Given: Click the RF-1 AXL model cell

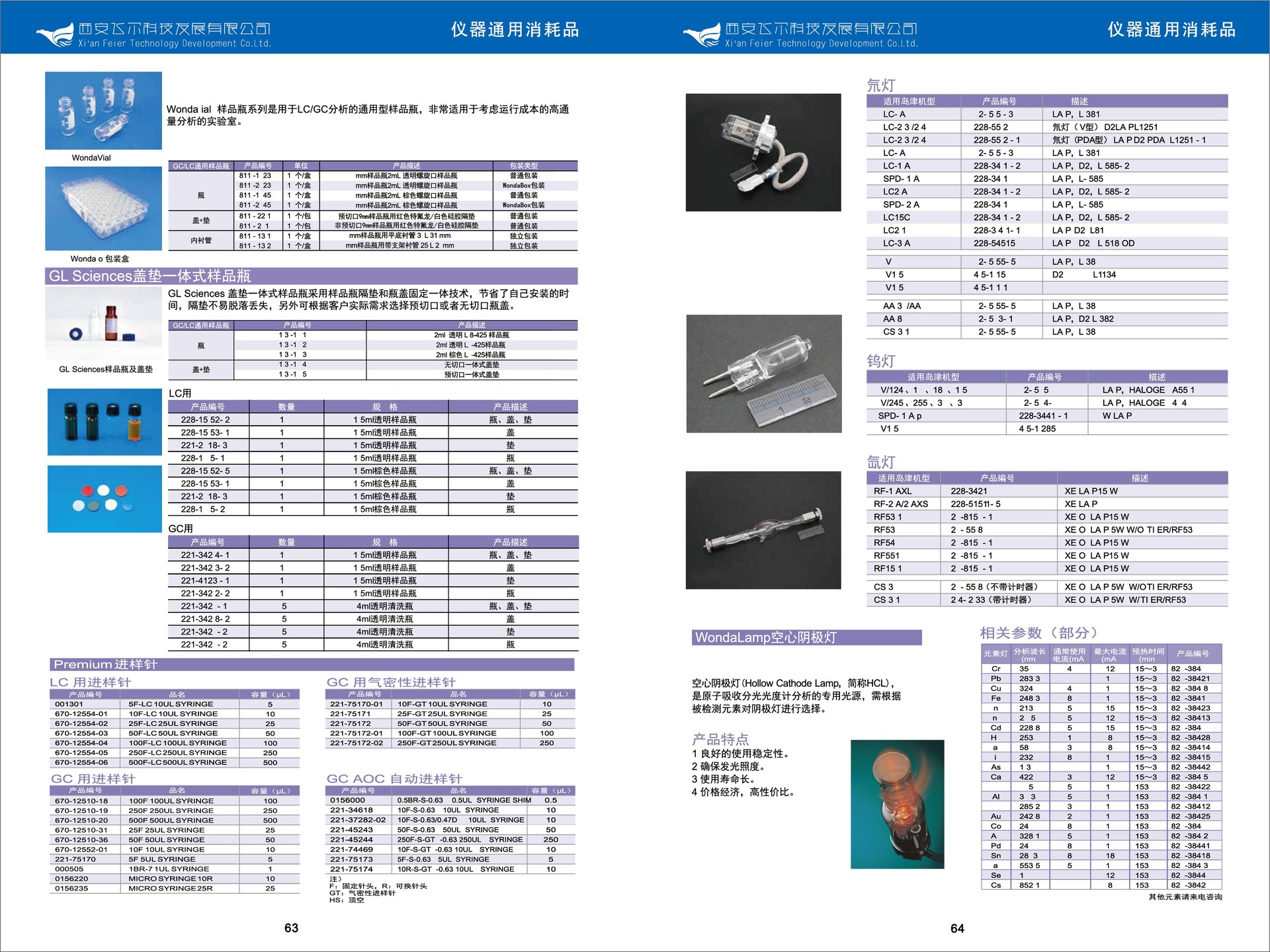Looking at the screenshot, I should 892,491.
